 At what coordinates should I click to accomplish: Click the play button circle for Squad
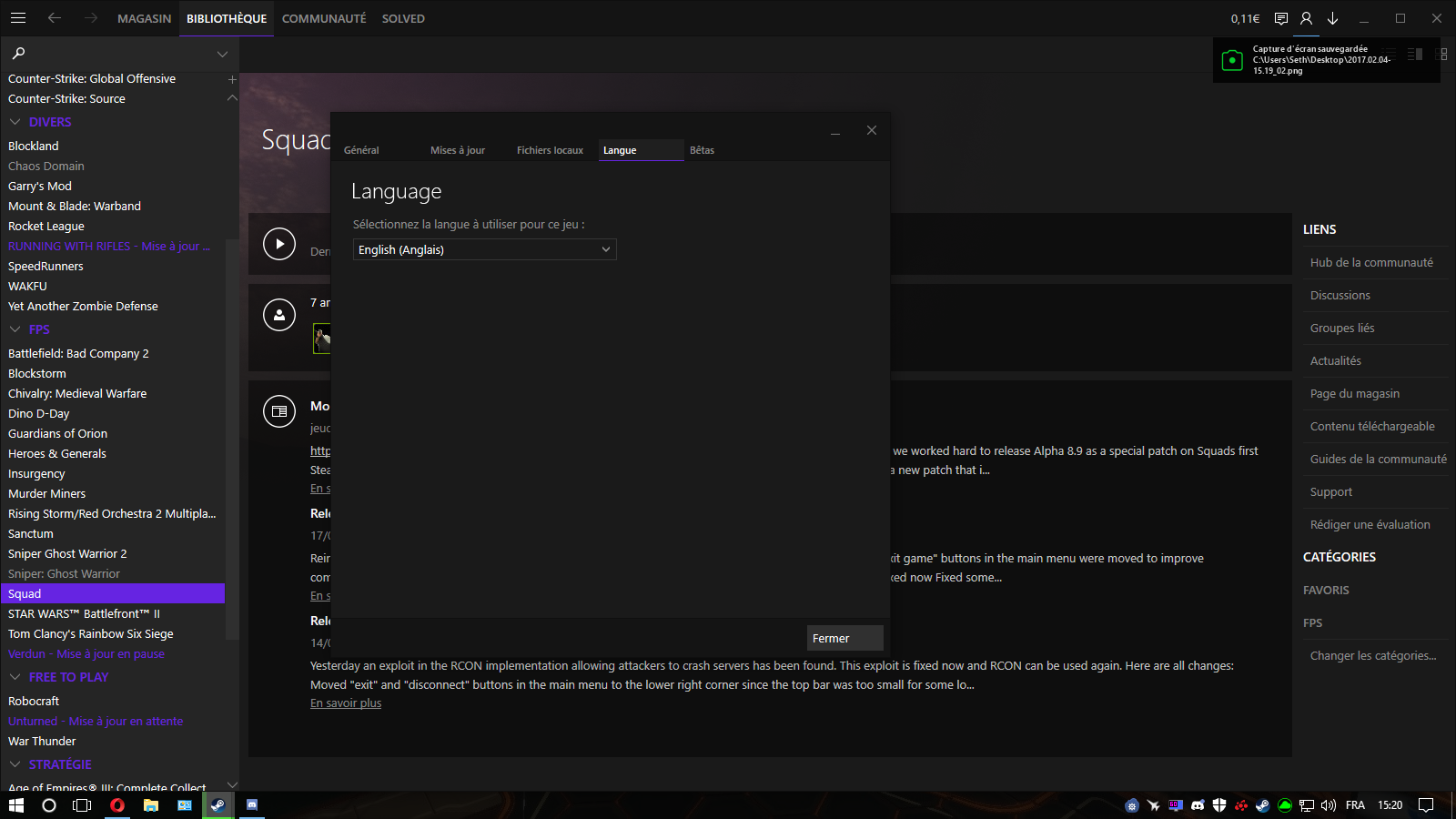click(x=279, y=244)
